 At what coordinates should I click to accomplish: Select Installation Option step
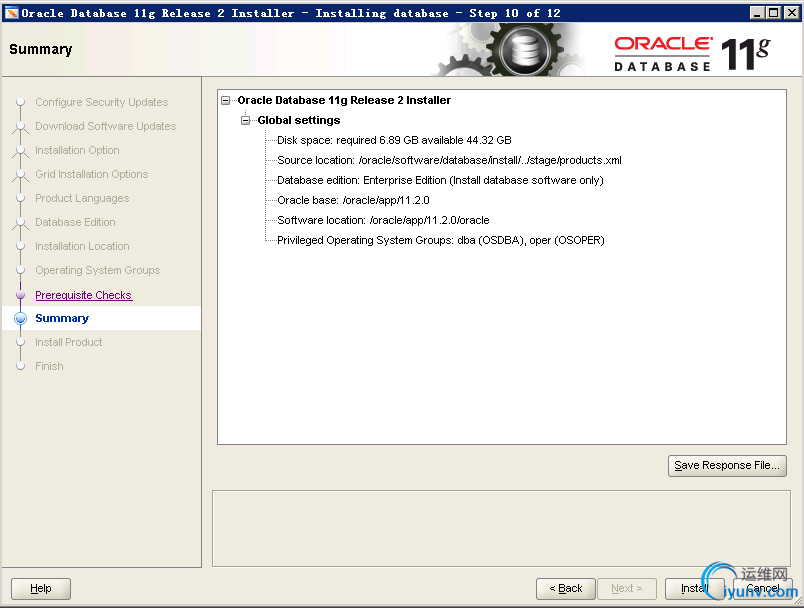pyautogui.click(x=77, y=150)
